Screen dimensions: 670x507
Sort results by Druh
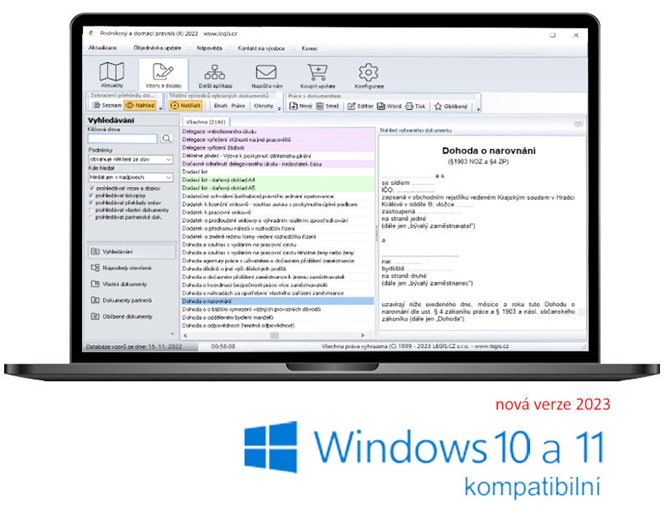coord(220,106)
